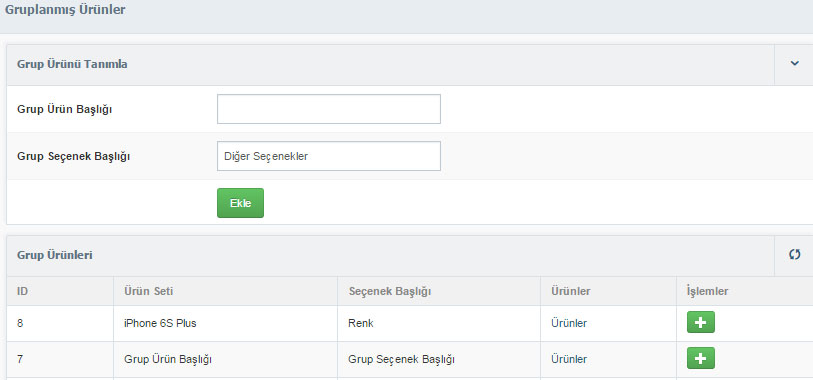The height and width of the screenshot is (380, 813).
Task: Click the Seçenek Başlığı column header
Action: 390,291
